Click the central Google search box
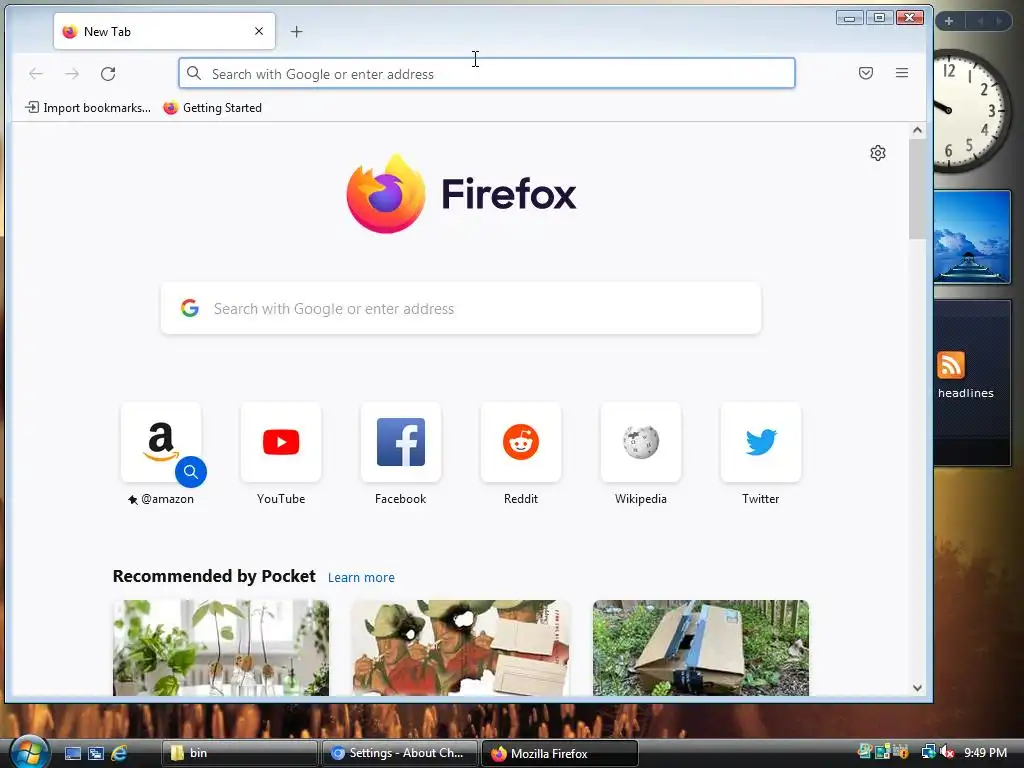The height and width of the screenshot is (768, 1024). [x=461, y=308]
